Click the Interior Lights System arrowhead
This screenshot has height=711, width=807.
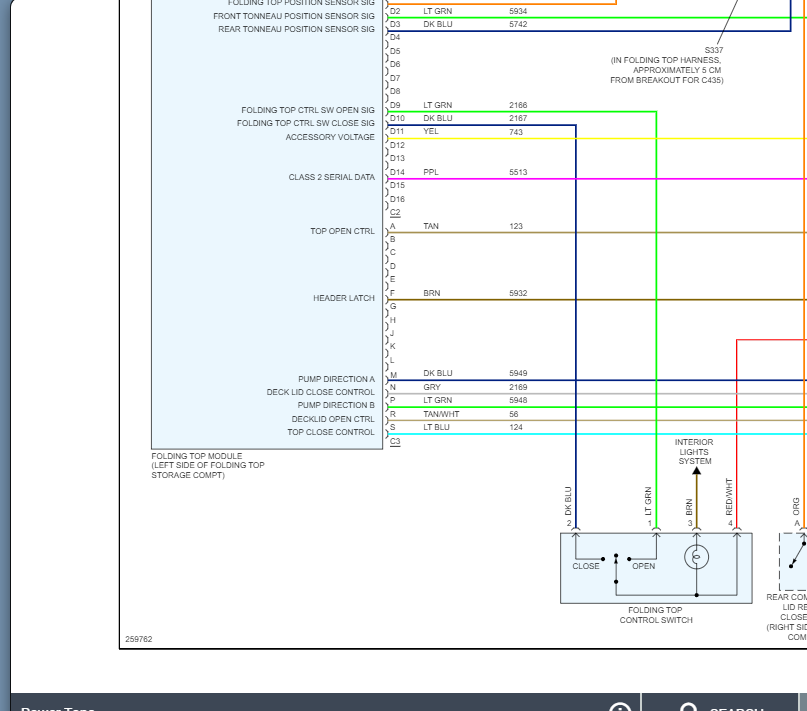[697, 472]
